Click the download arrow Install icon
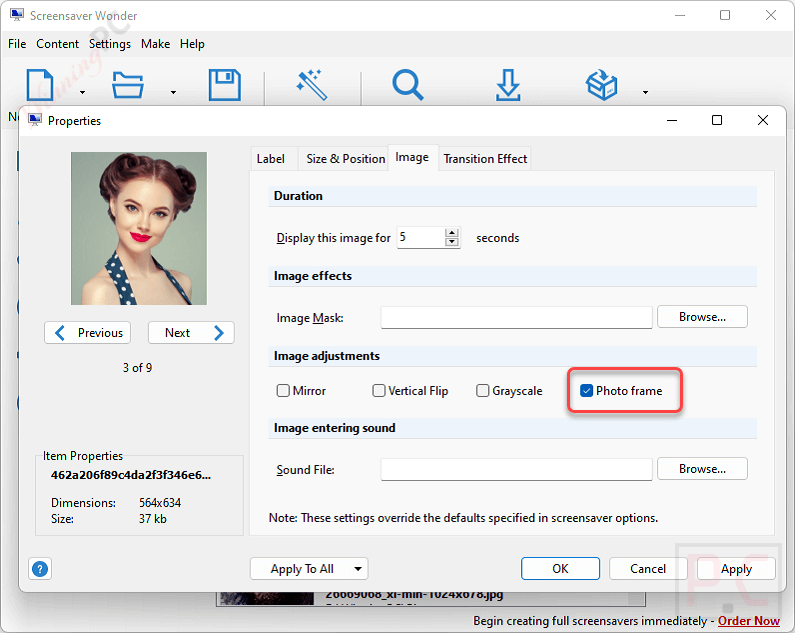795x633 pixels. (x=508, y=85)
